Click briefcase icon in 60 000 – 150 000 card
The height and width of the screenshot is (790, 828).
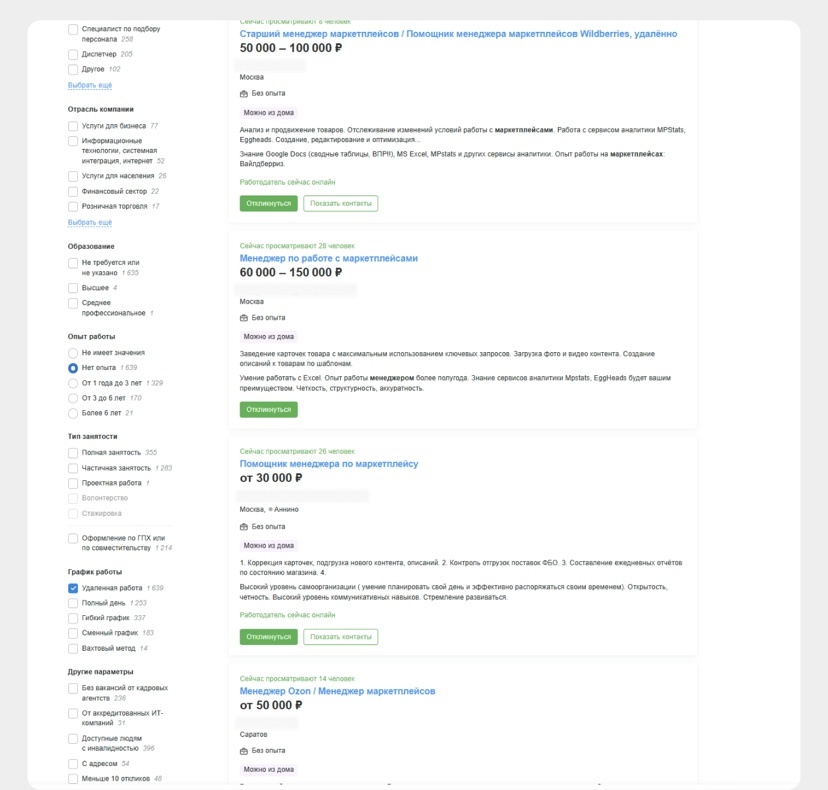pos(244,318)
